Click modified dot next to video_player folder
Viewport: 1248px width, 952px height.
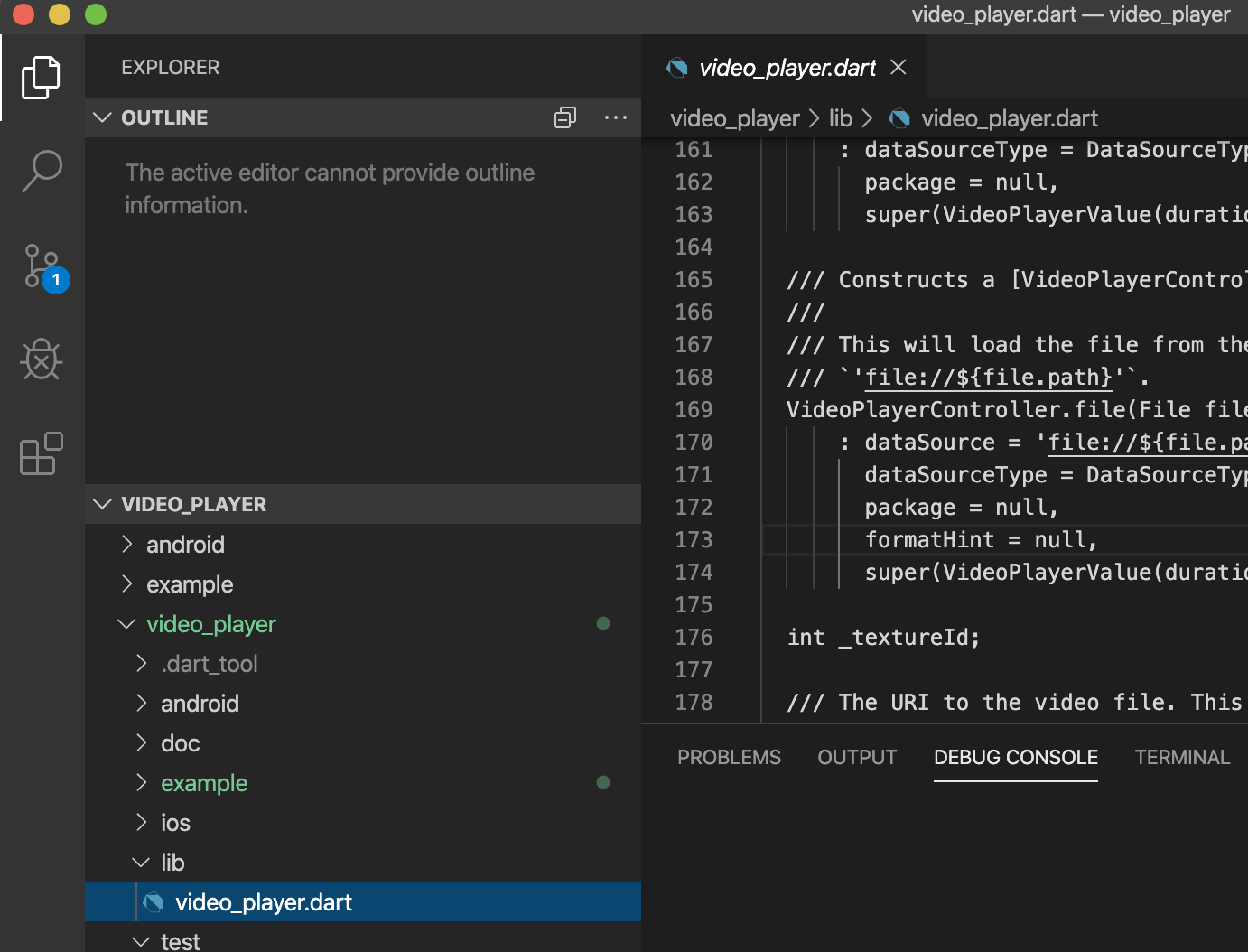pos(603,623)
